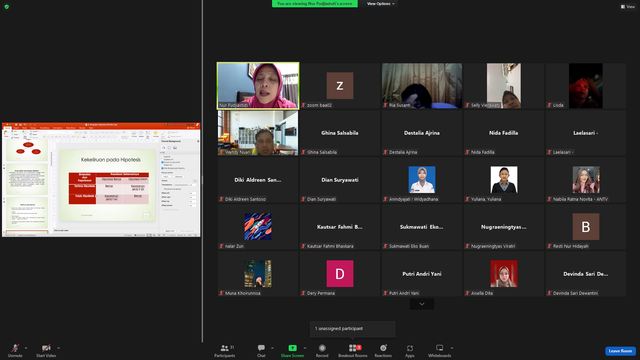Viewport: 640px width, 360px height.
Task: Select Anindyajati I Widyadhana's tile
Action: (x=422, y=180)
